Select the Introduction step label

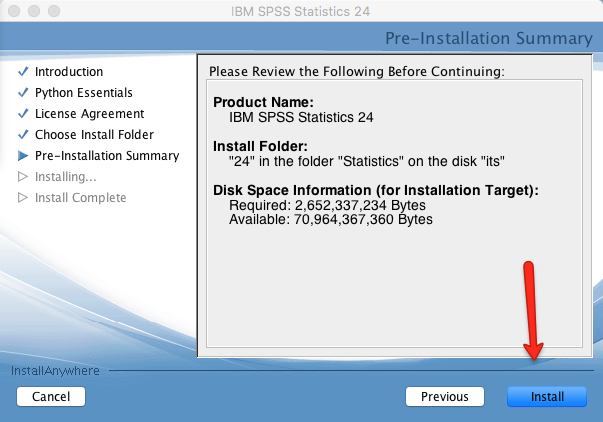[x=69, y=72]
